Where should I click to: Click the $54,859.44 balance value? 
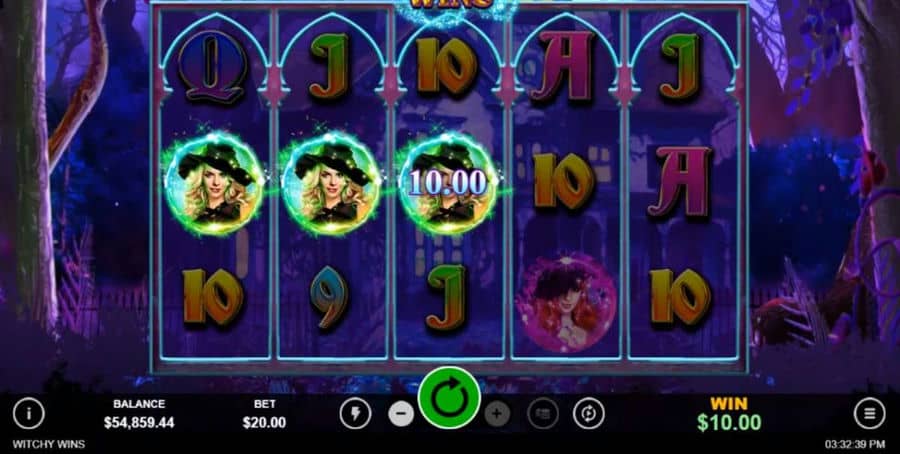(139, 423)
